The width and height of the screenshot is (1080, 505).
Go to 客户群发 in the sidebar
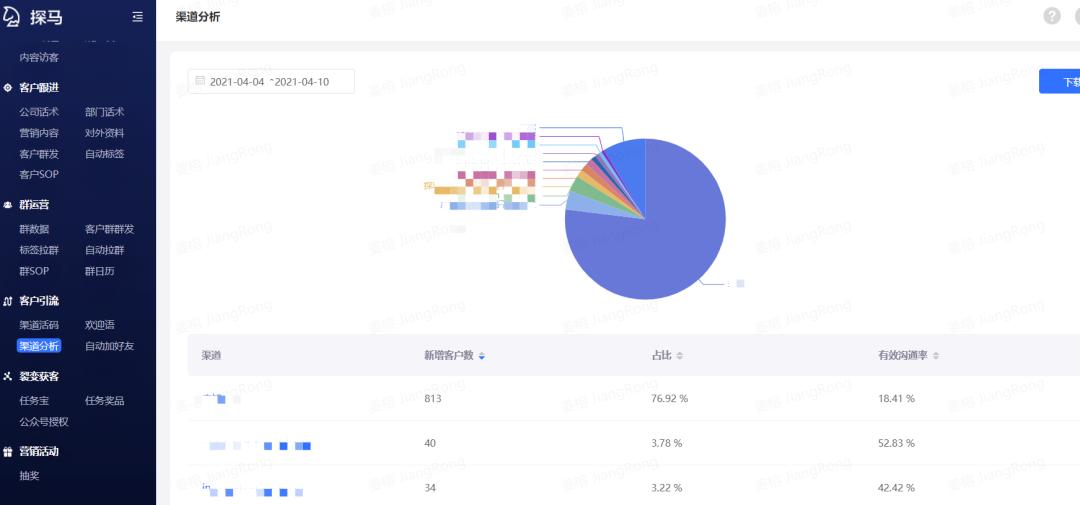coord(39,154)
